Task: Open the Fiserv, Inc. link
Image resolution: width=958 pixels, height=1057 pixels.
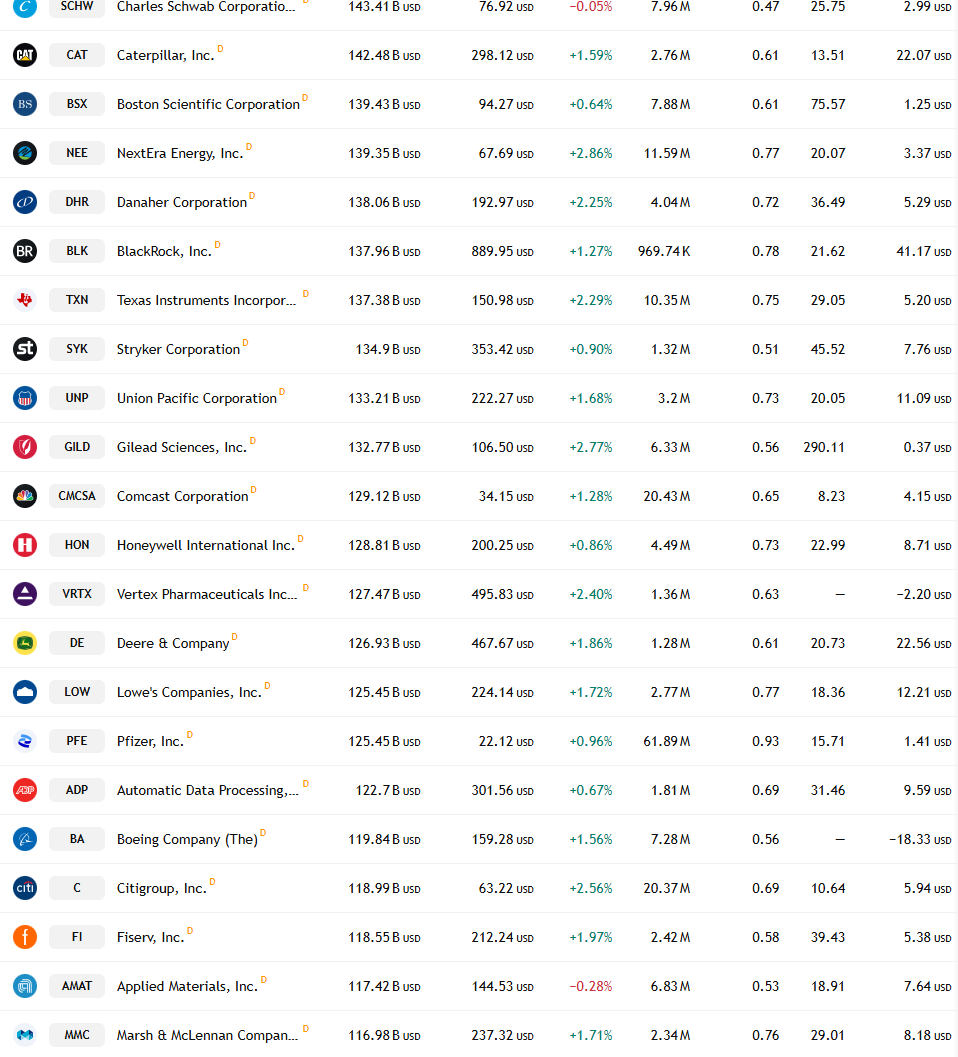Action: point(150,938)
